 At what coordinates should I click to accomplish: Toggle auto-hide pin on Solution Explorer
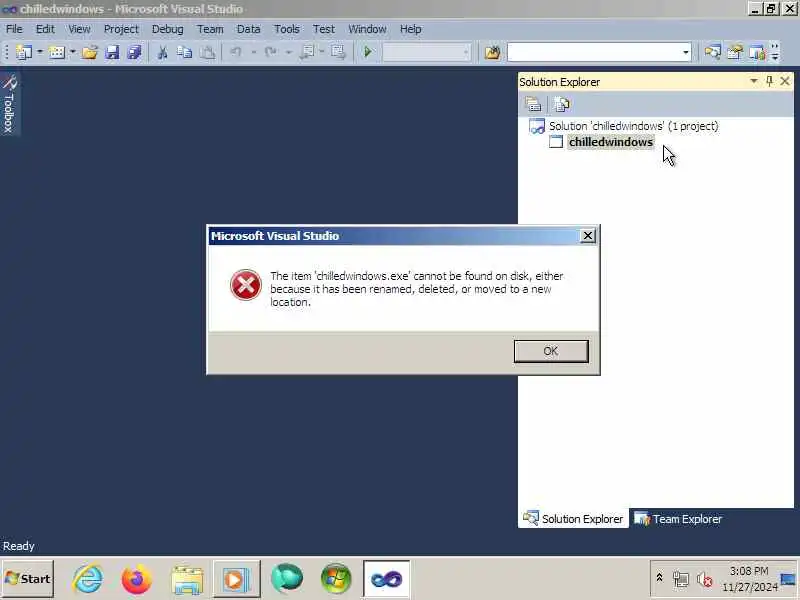(769, 82)
